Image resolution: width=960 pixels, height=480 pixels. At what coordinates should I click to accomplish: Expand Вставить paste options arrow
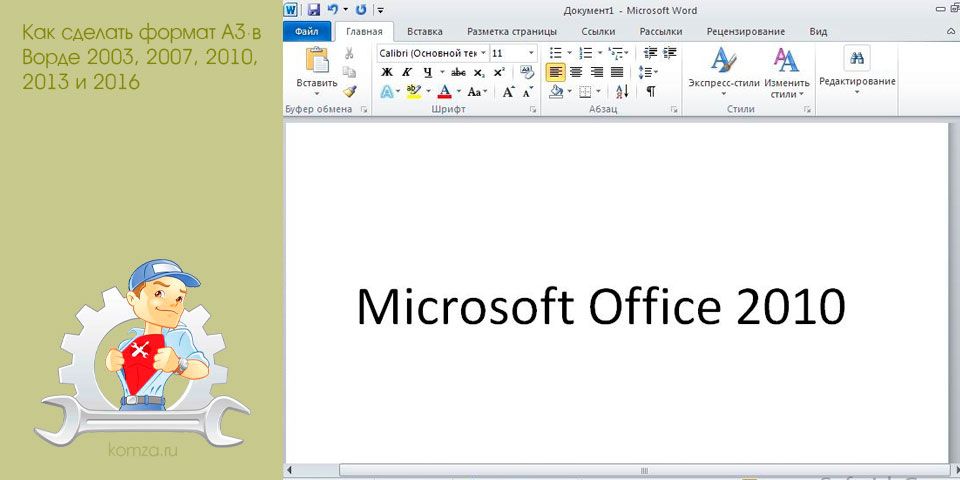[317, 94]
